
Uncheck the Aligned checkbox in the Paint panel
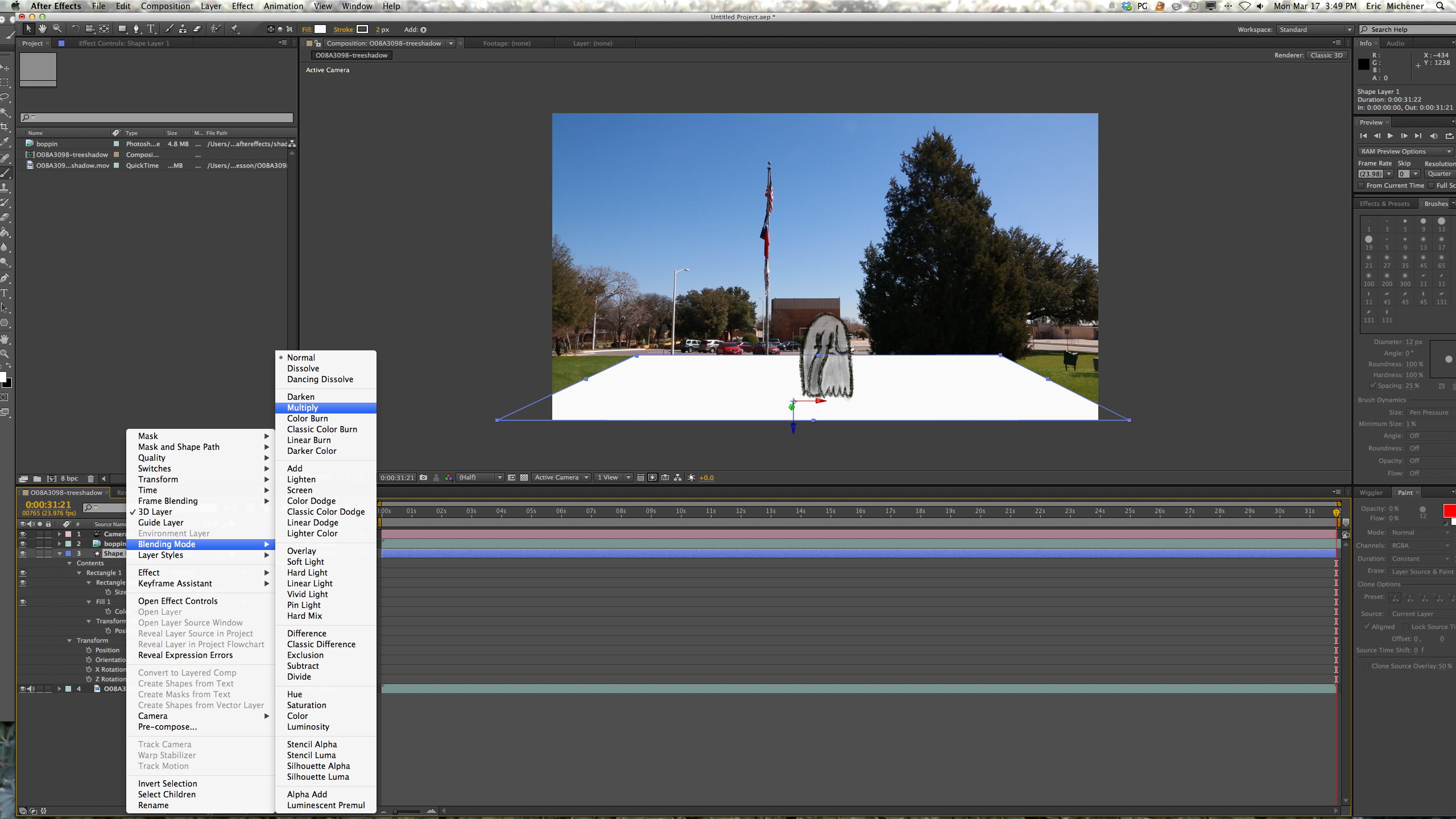click(x=1366, y=627)
